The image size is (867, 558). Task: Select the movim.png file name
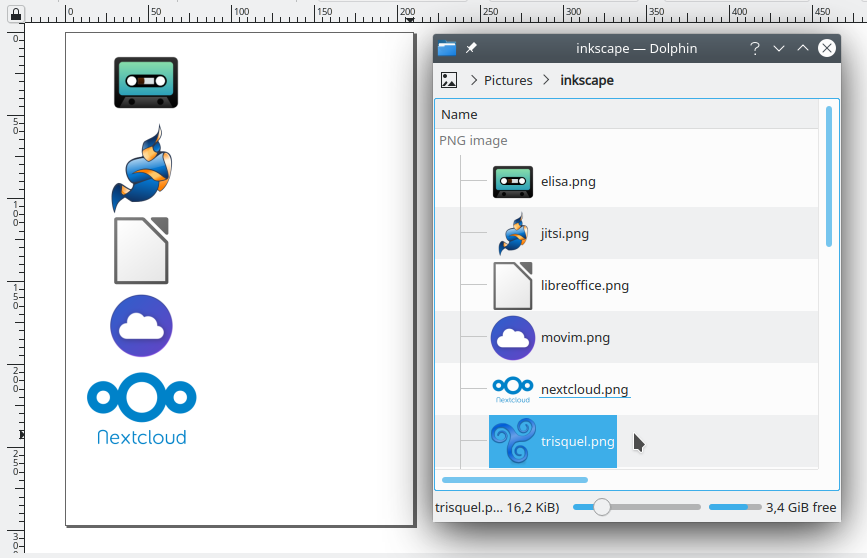point(575,337)
